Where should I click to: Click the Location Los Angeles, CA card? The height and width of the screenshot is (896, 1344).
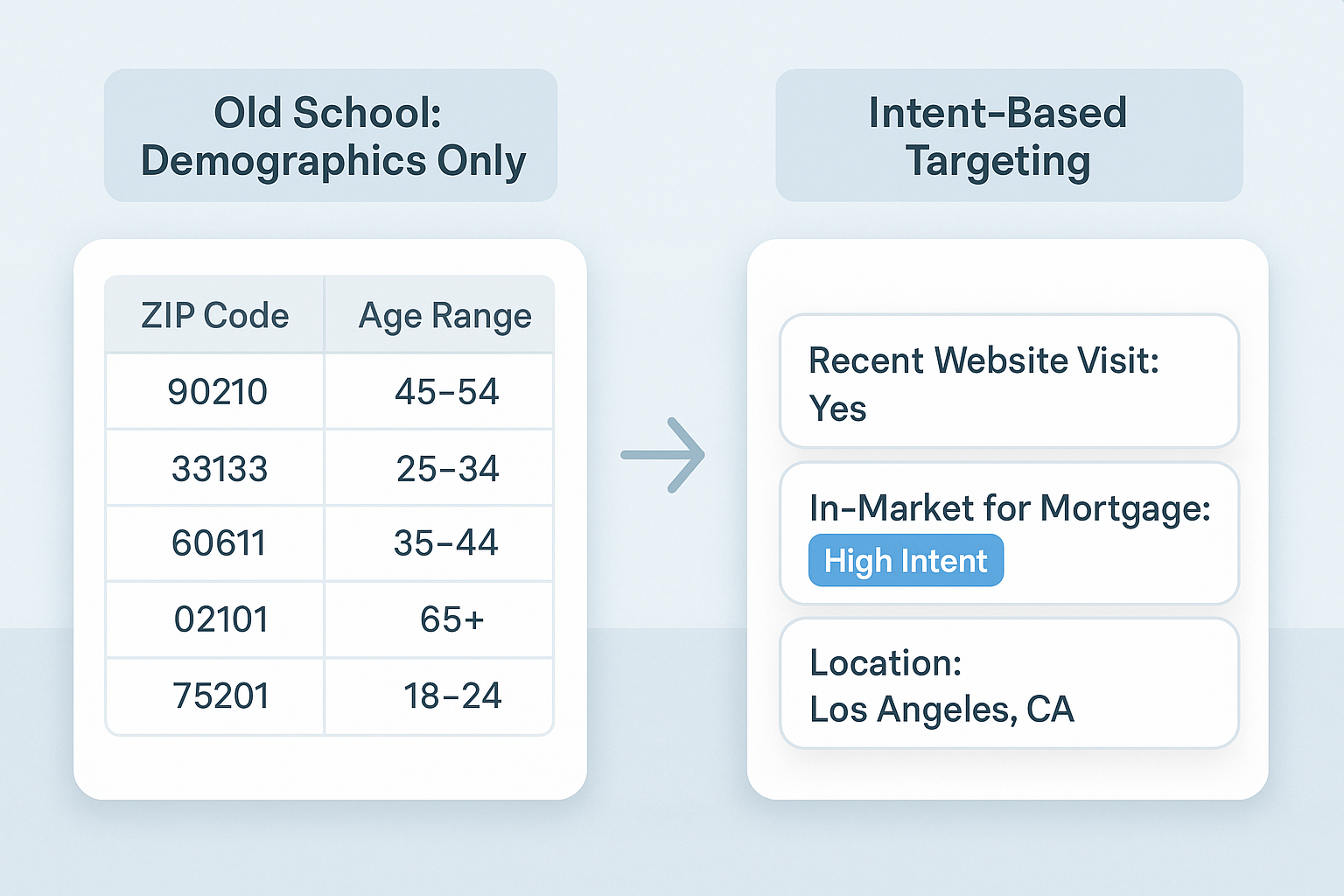click(x=1009, y=683)
